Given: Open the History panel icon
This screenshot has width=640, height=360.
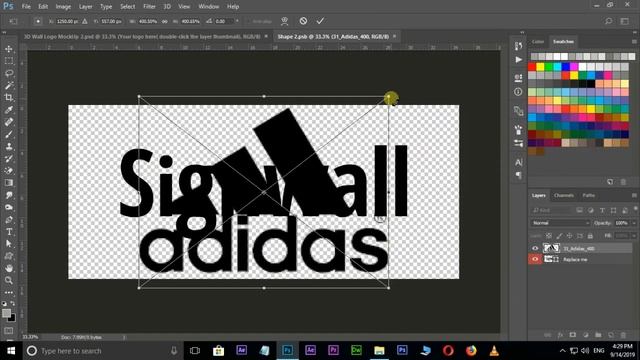Looking at the screenshot, I should [x=518, y=46].
